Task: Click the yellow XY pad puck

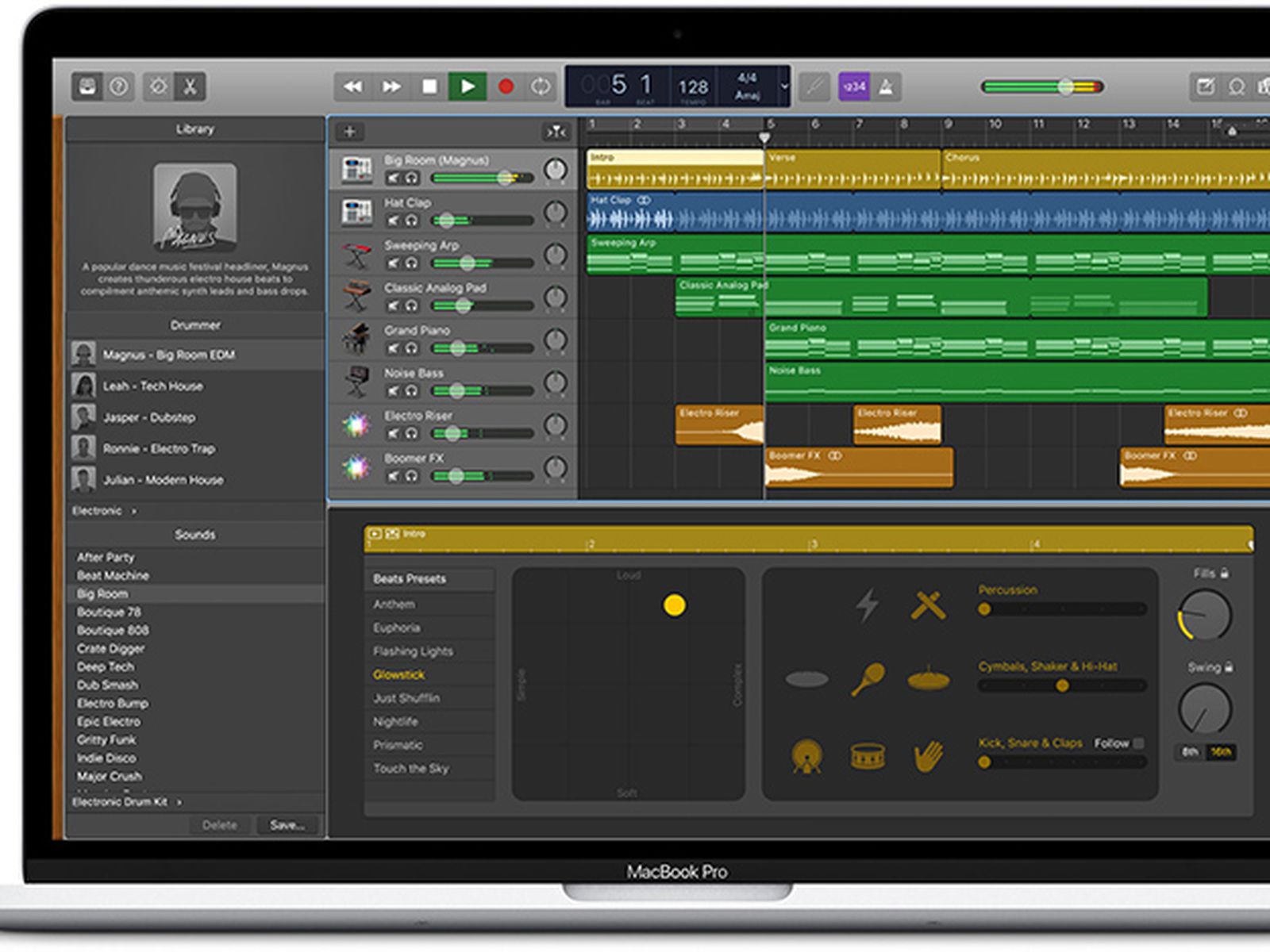Action: click(674, 605)
